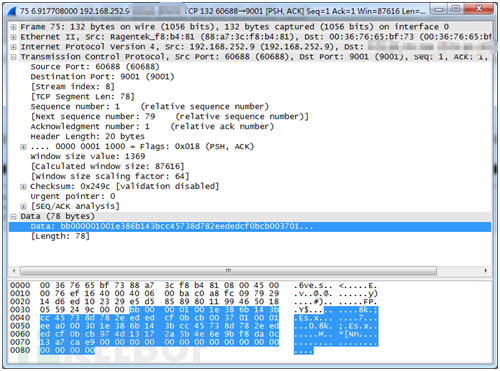Select the Length 78 line under Data

coord(60,236)
